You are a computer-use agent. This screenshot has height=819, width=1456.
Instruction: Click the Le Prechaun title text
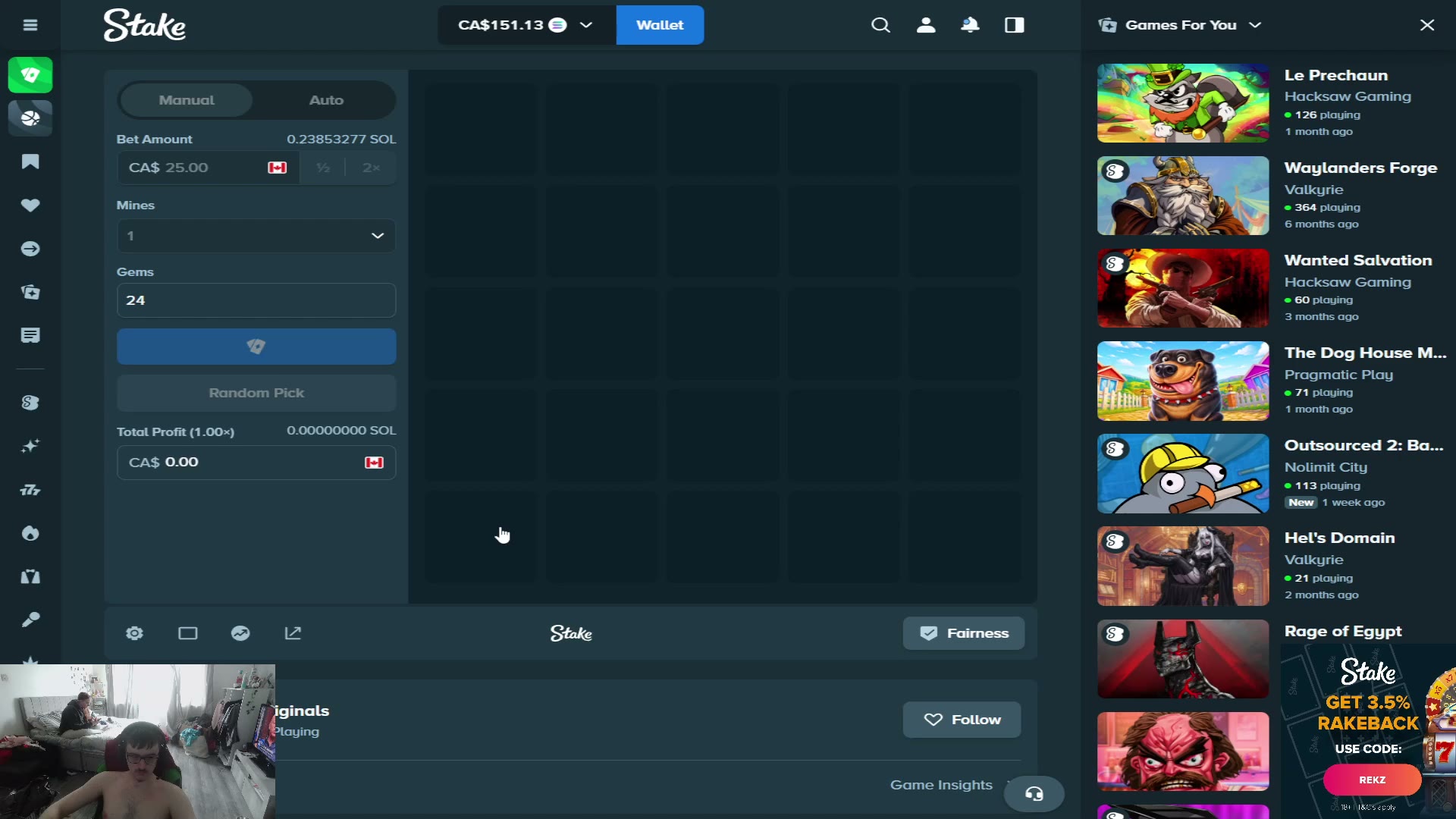[1336, 75]
